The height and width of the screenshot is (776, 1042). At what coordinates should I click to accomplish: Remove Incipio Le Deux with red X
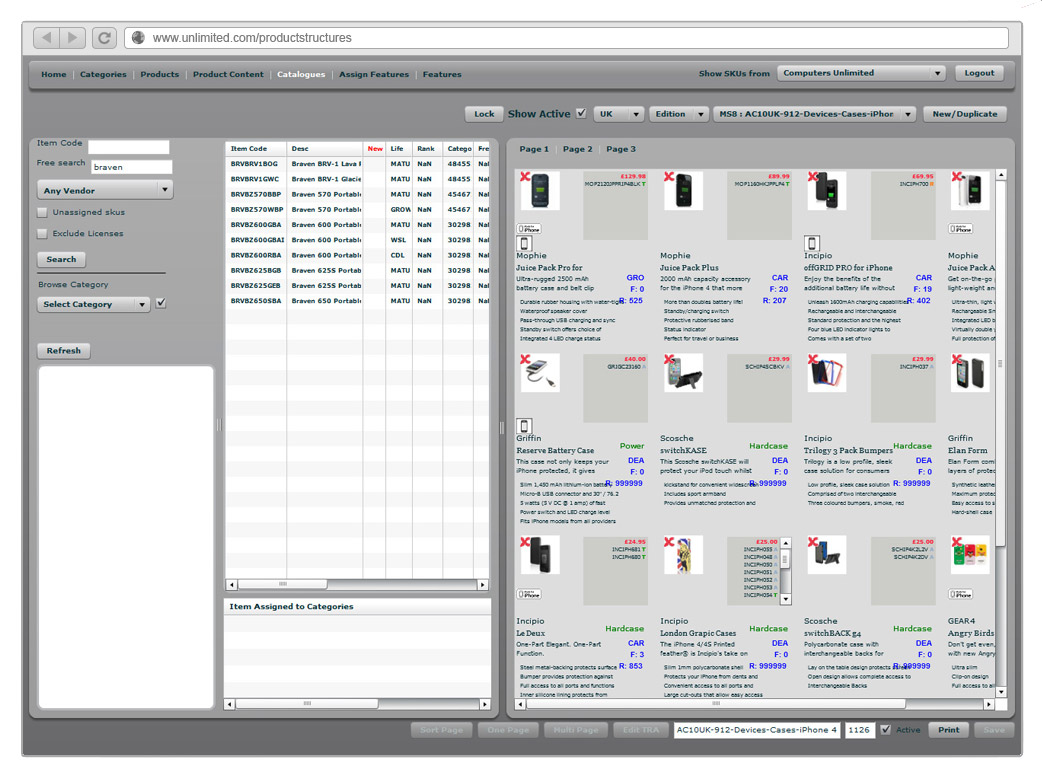pos(524,542)
